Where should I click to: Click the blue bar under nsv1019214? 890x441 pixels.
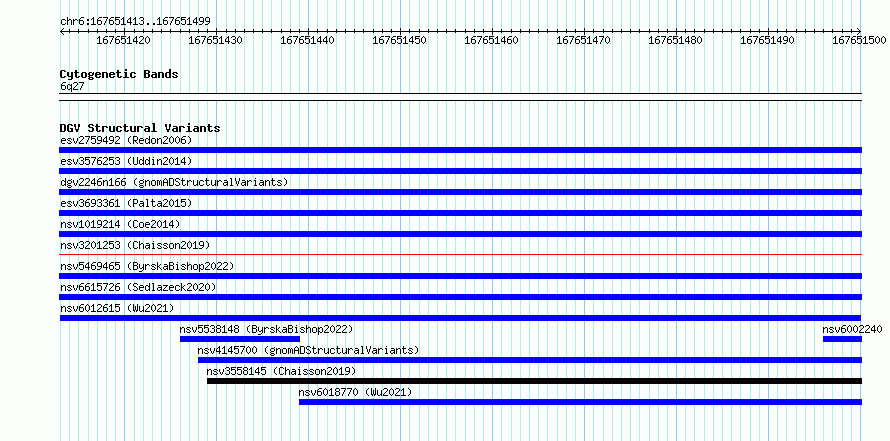[x=460, y=234]
